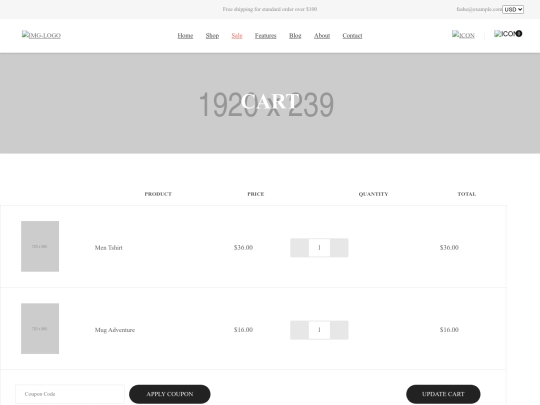This screenshot has height=405, width=540.
Task: Increase quantity for Men Tshirt
Action: (339, 248)
